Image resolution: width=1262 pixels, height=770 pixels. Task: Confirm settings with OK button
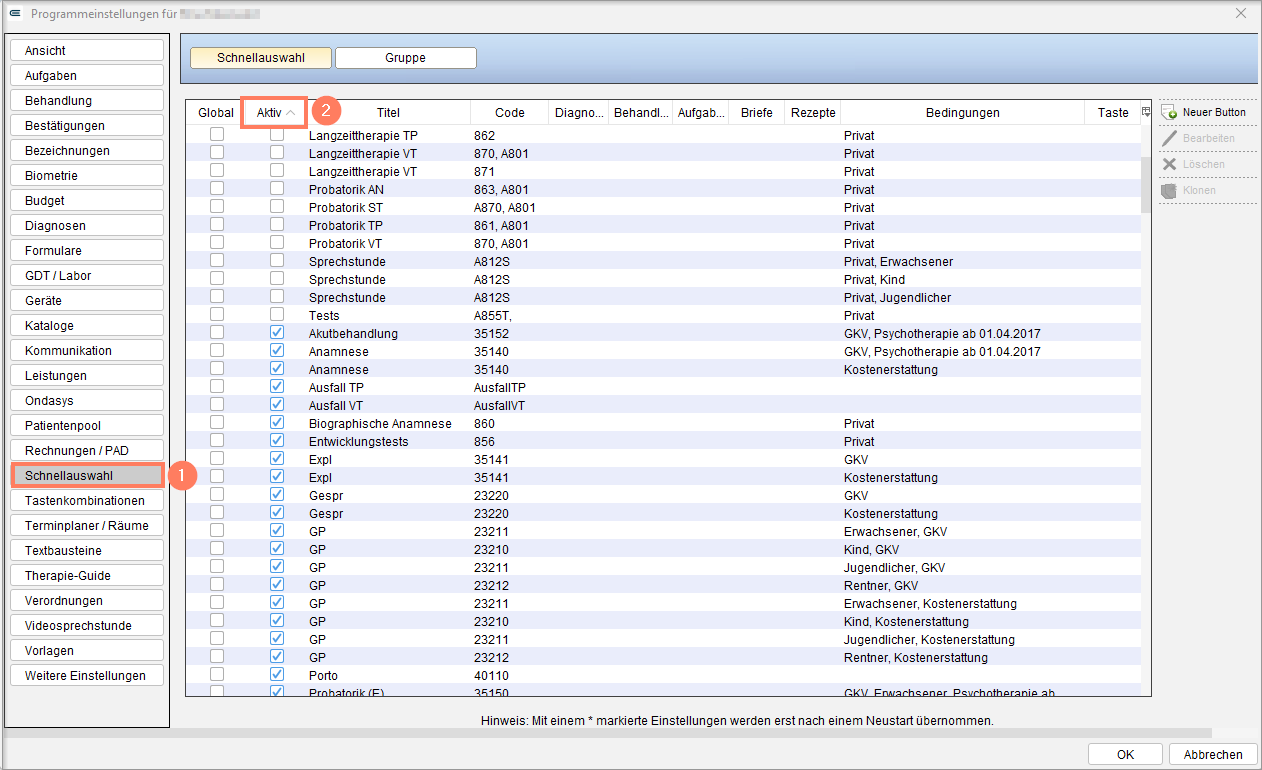pos(1126,755)
